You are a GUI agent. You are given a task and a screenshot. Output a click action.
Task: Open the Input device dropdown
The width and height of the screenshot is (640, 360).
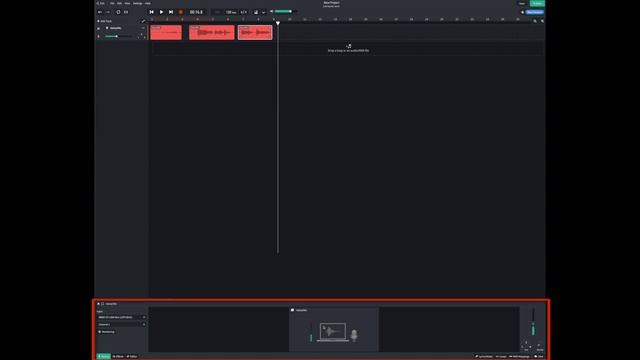tap(121, 317)
